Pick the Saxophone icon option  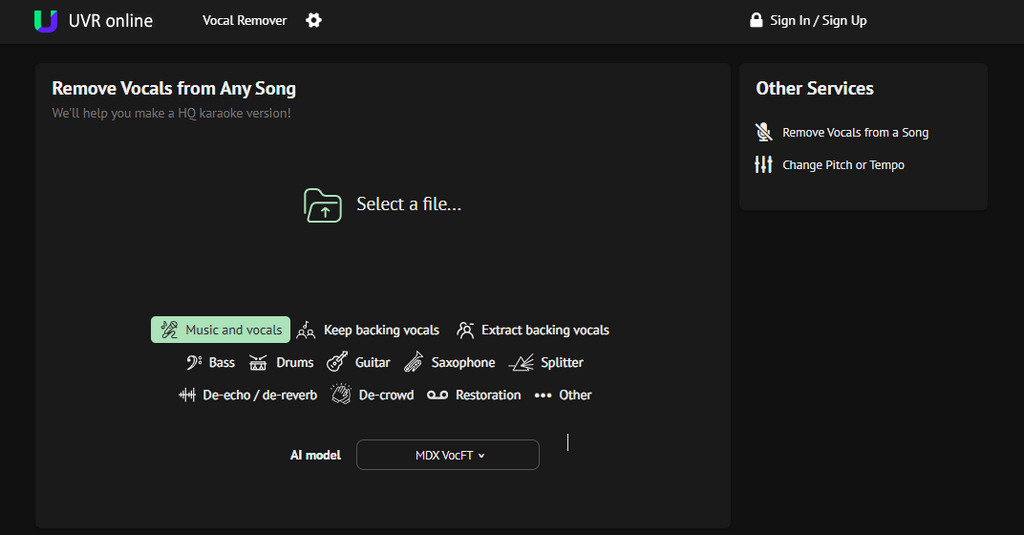click(x=413, y=362)
